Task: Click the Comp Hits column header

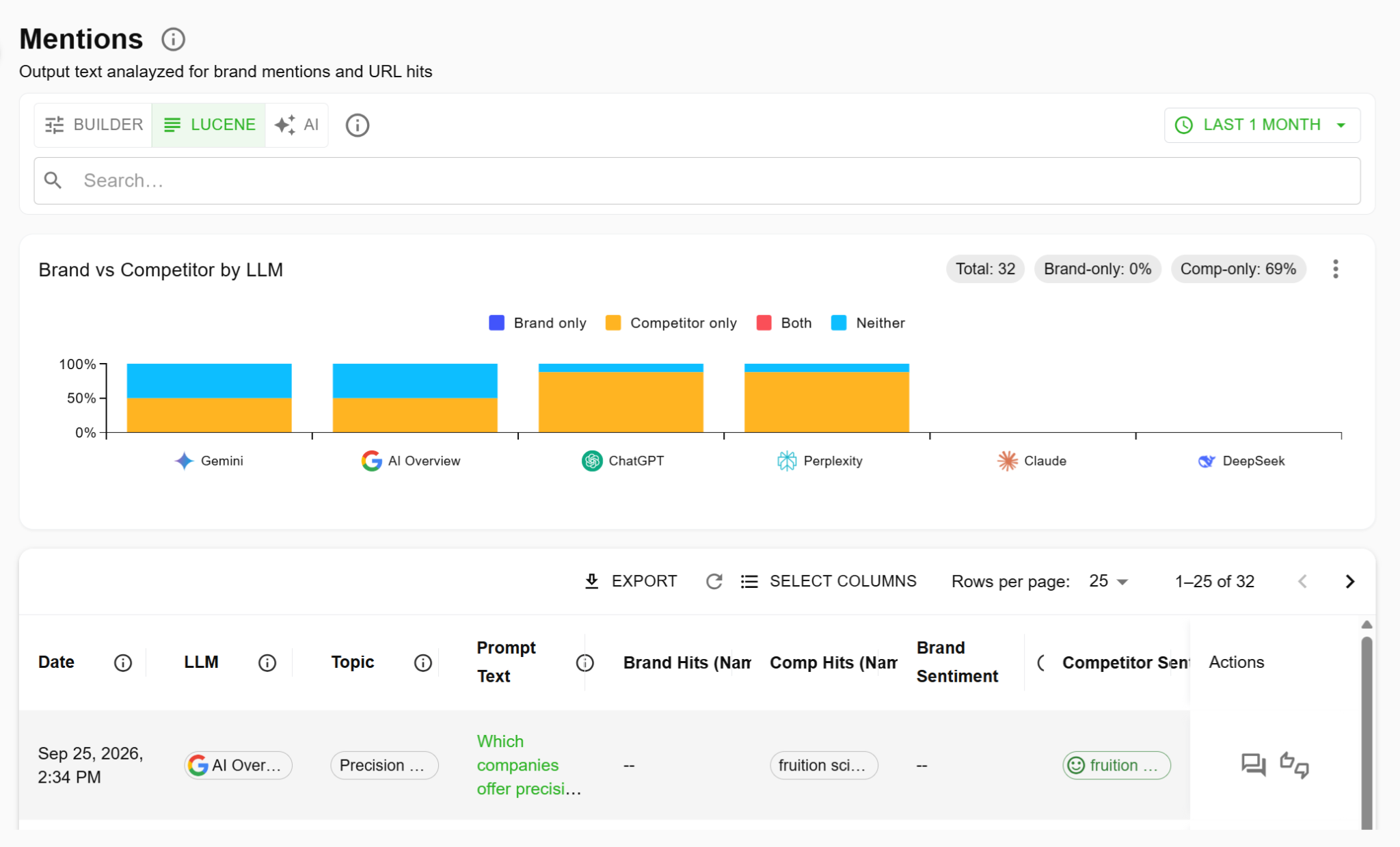Action: pyautogui.click(x=833, y=662)
